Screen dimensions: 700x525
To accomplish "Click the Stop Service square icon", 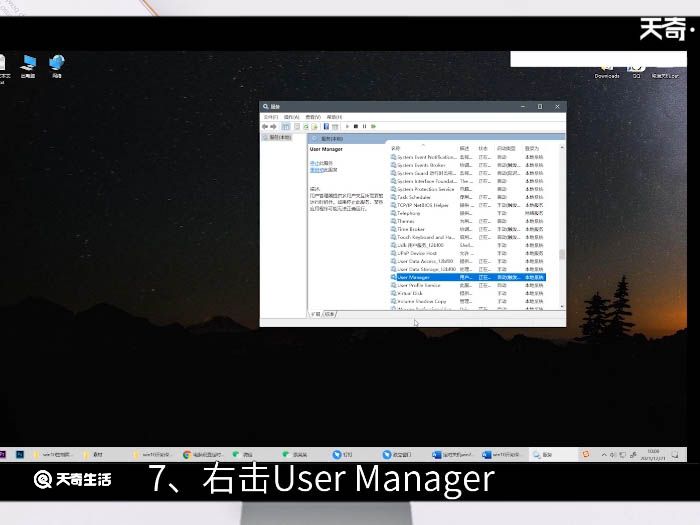I will click(356, 127).
